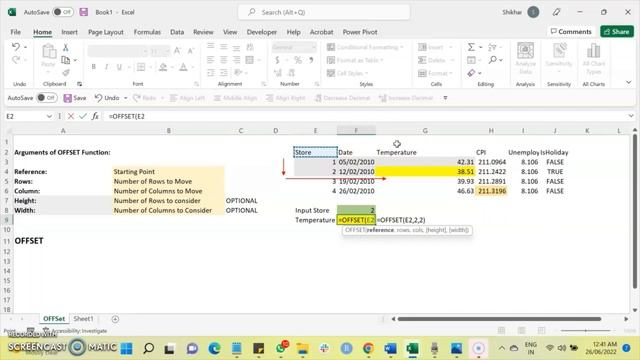The width and height of the screenshot is (640, 360).
Task: Click the title bar Save disk icon
Action: (x=84, y=12)
